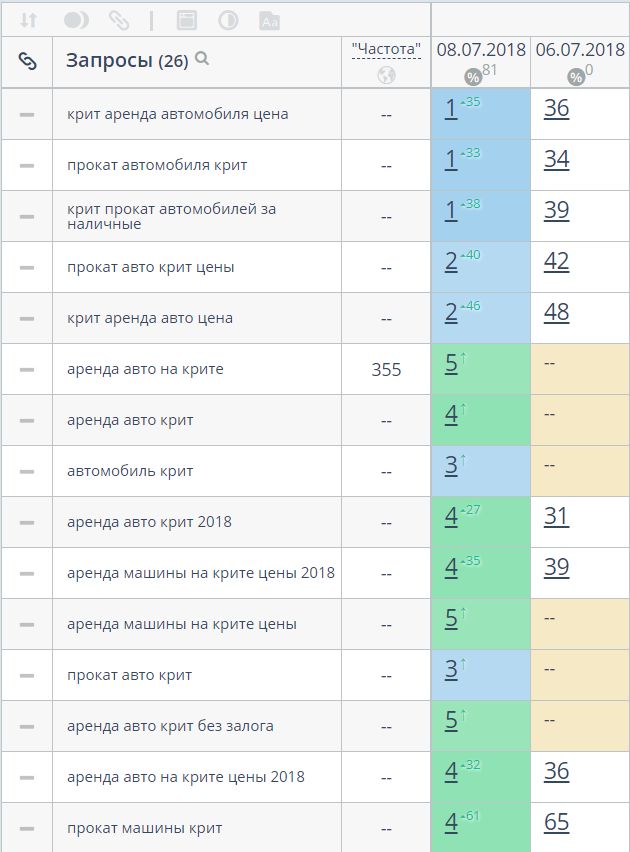The image size is (630, 852).
Task: Click percent badge under 06.07.2018
Action: (x=576, y=77)
